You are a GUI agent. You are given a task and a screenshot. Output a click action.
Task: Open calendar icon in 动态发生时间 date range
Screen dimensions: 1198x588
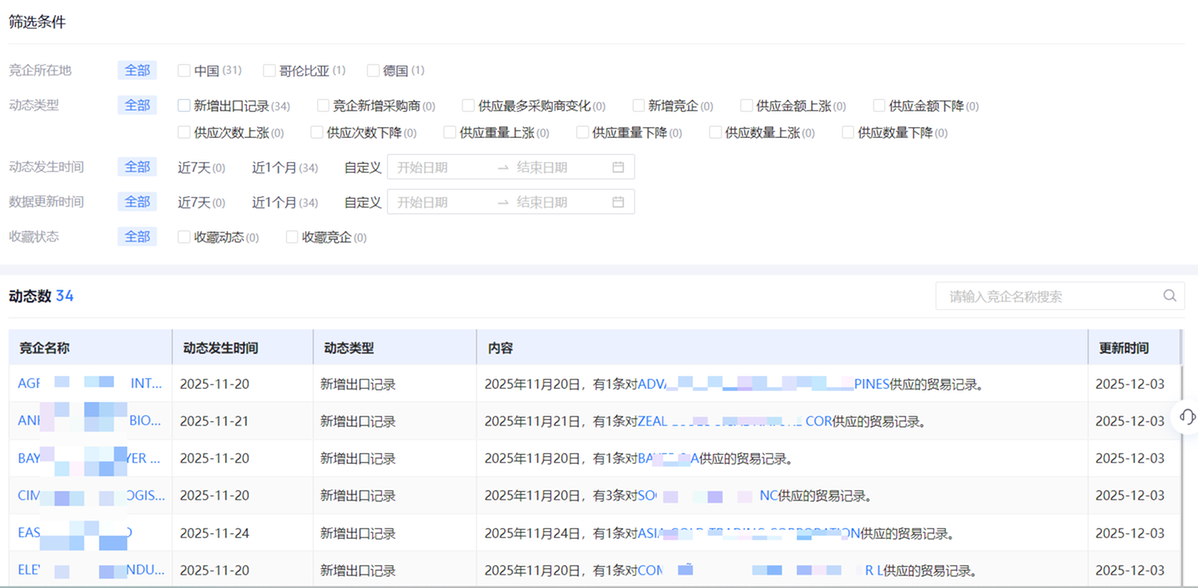pos(618,167)
